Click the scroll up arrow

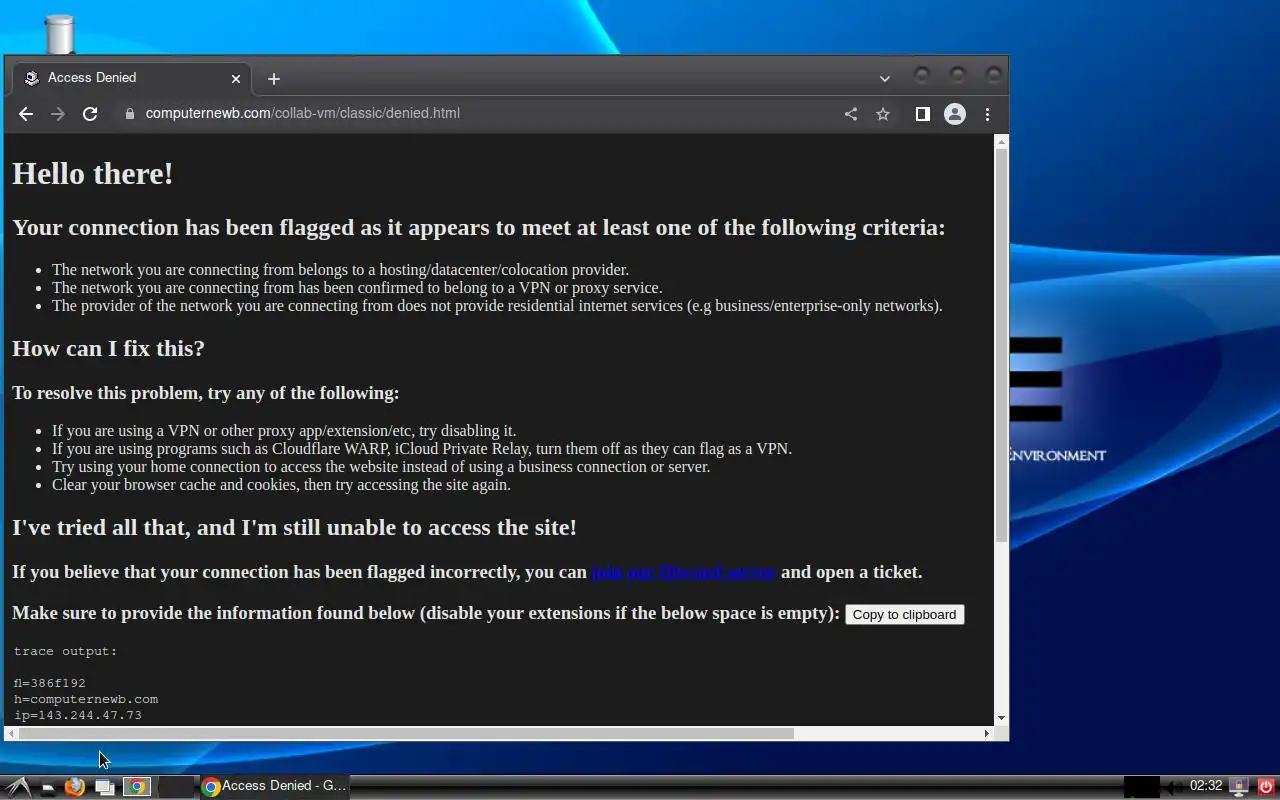pos(1002,142)
